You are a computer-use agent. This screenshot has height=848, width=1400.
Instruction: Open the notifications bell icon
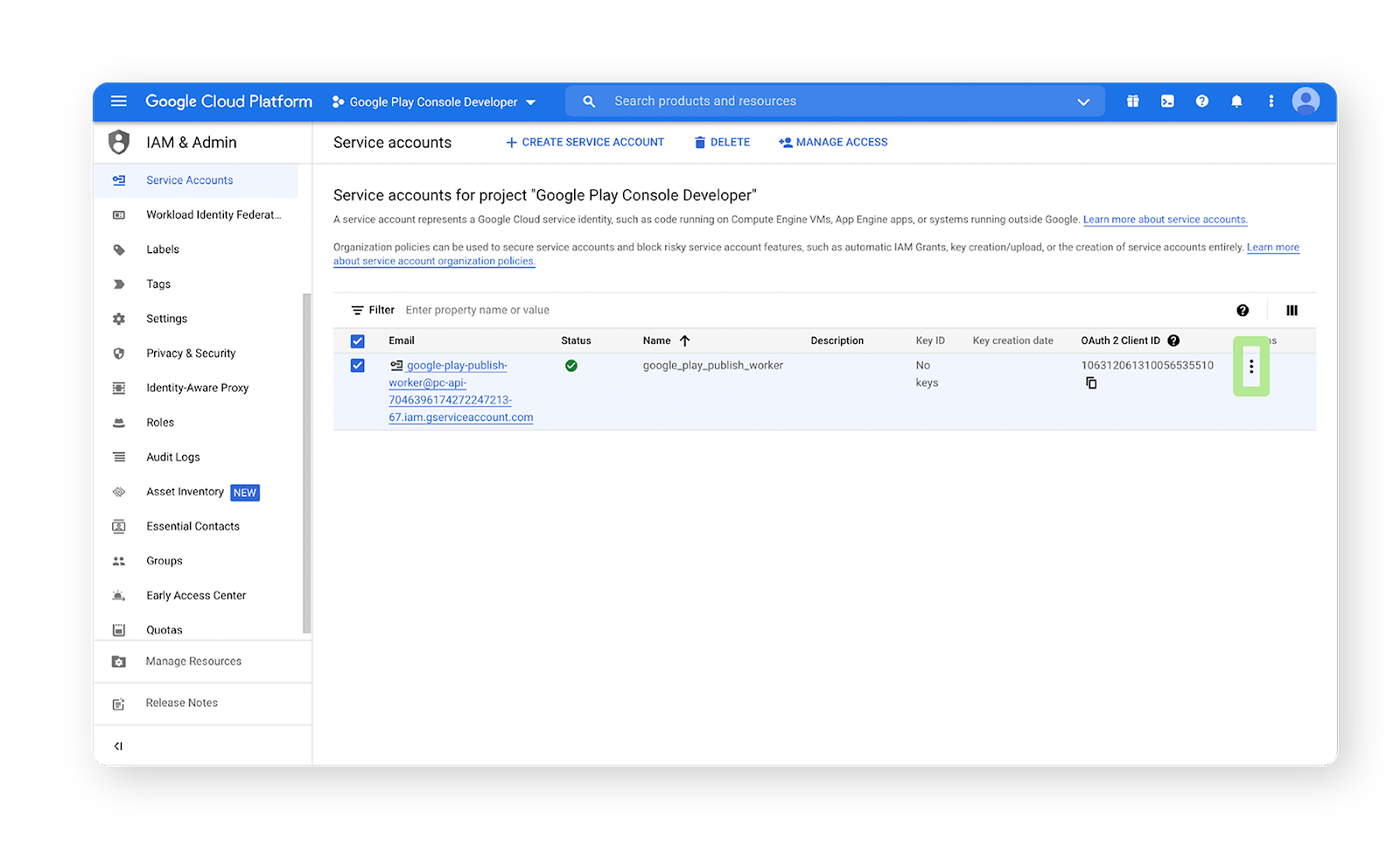coord(1236,101)
